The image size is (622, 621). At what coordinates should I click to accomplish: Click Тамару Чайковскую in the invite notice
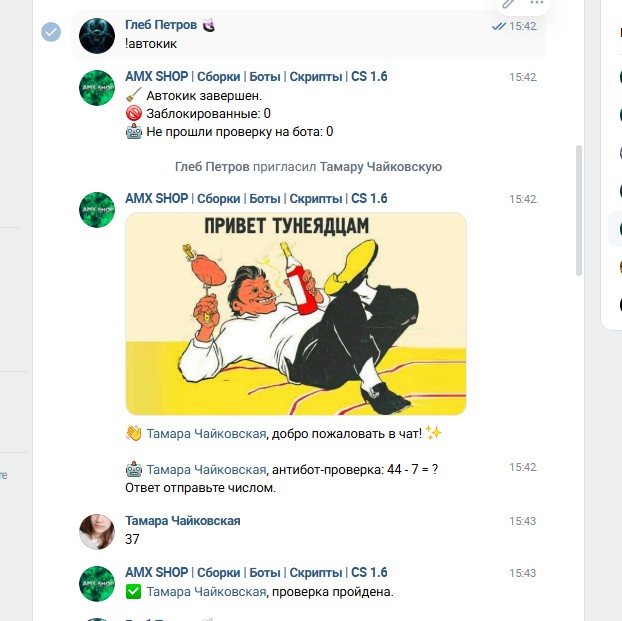381,167
